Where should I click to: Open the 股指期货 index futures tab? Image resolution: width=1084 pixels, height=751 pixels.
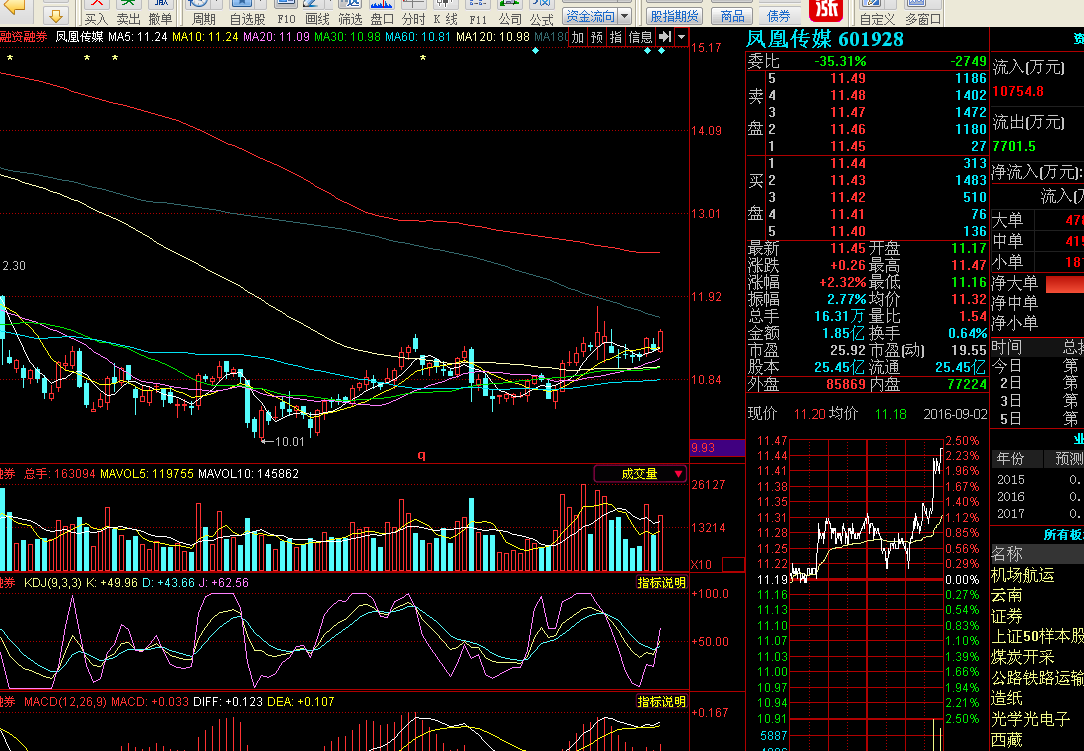pos(675,15)
